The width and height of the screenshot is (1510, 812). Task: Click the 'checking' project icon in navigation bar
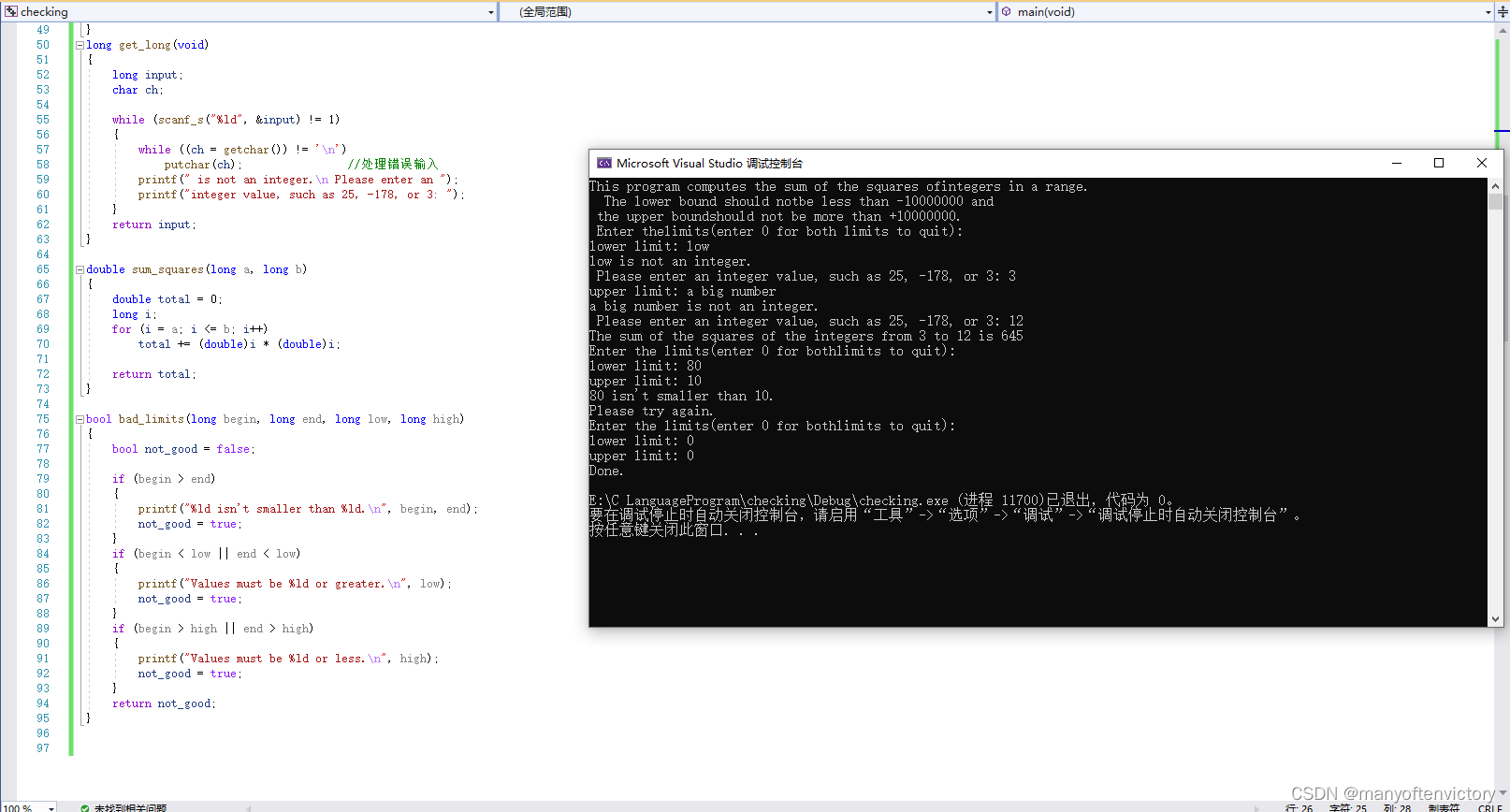[11, 11]
